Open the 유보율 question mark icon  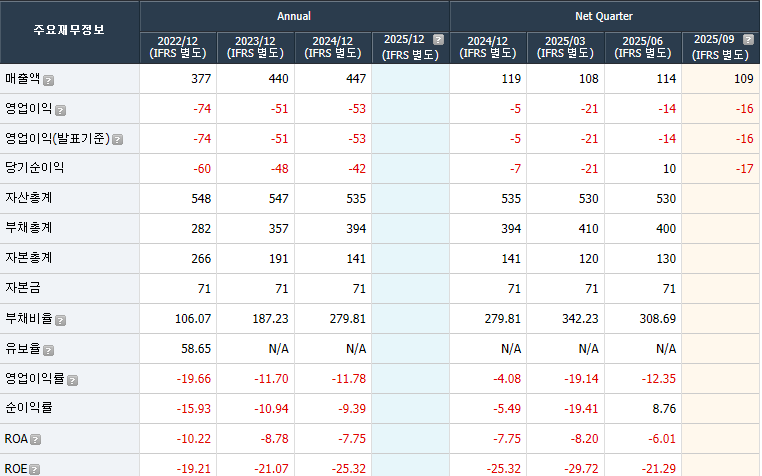coord(49,350)
